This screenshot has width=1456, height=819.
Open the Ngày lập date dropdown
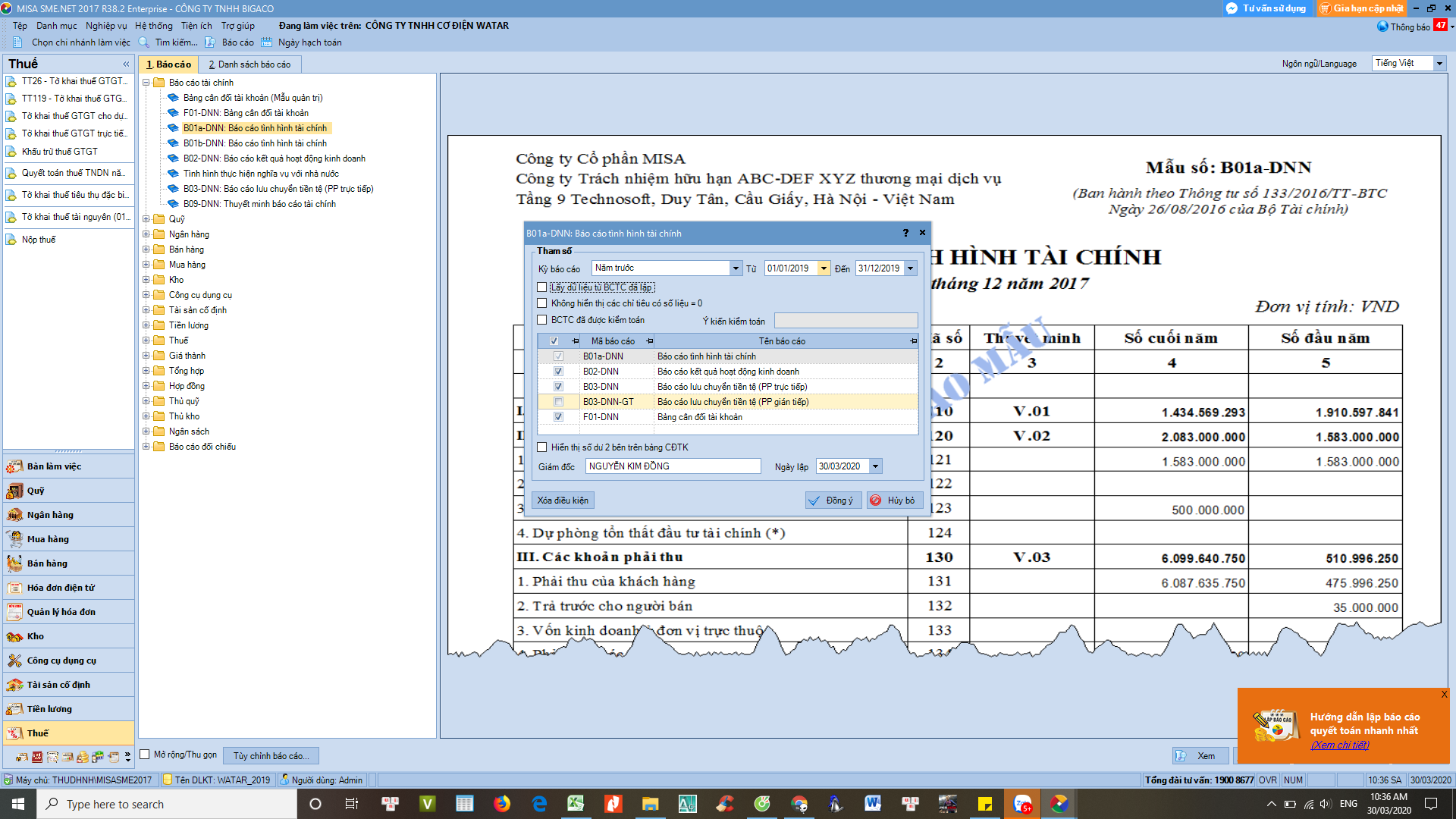875,466
